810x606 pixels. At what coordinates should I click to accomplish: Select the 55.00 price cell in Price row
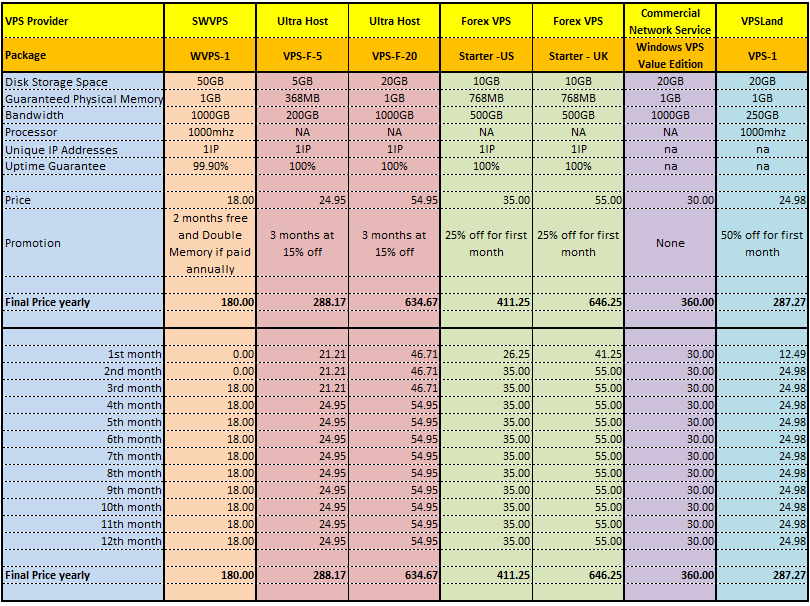tap(578, 200)
